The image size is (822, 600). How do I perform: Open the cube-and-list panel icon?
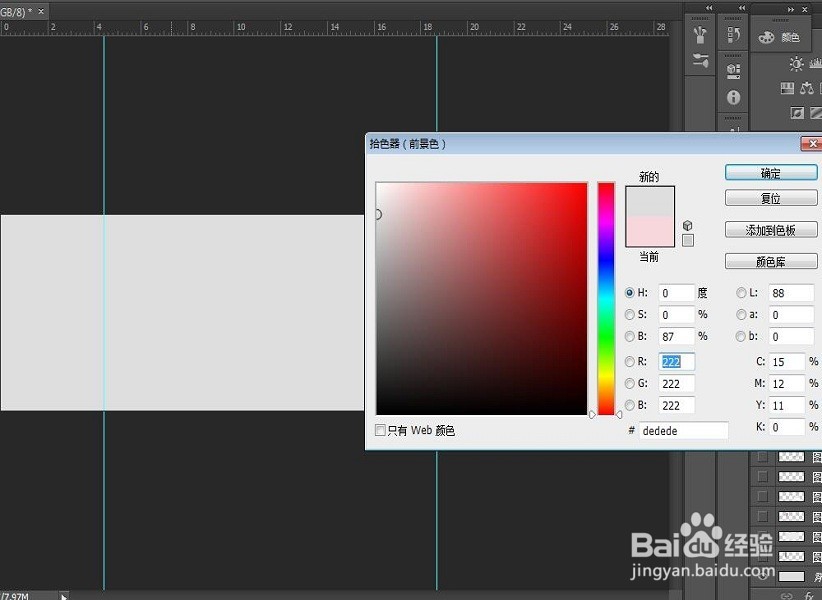733,70
